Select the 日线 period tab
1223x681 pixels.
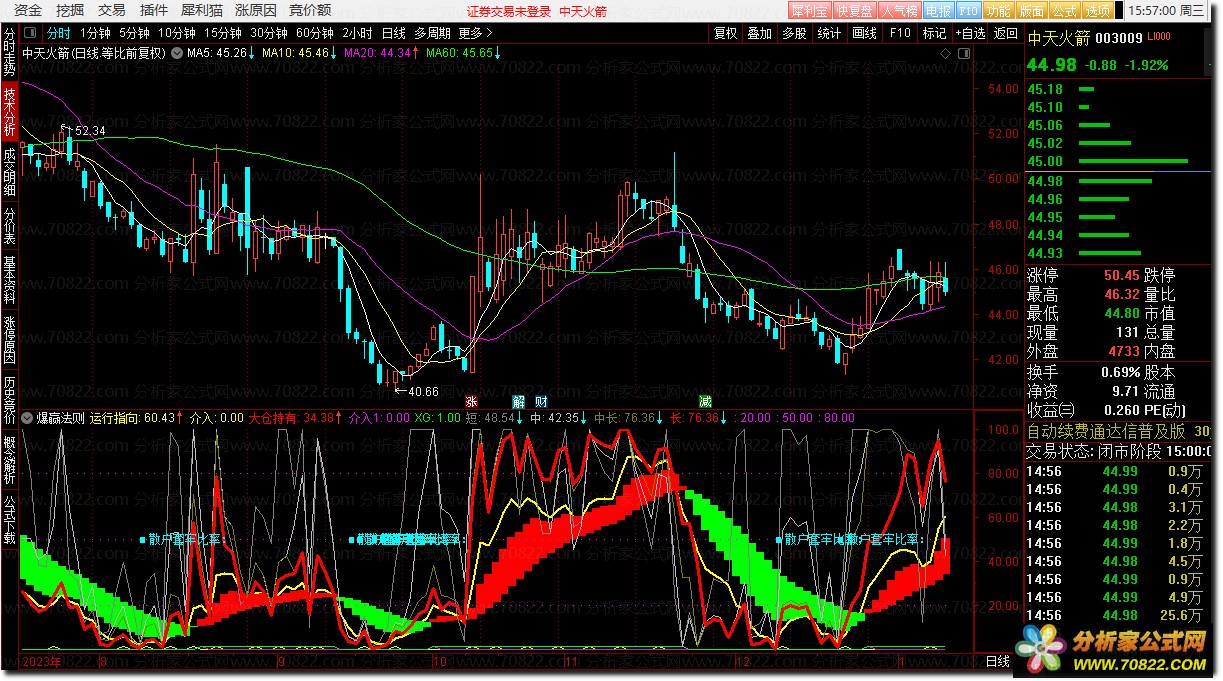coord(394,33)
